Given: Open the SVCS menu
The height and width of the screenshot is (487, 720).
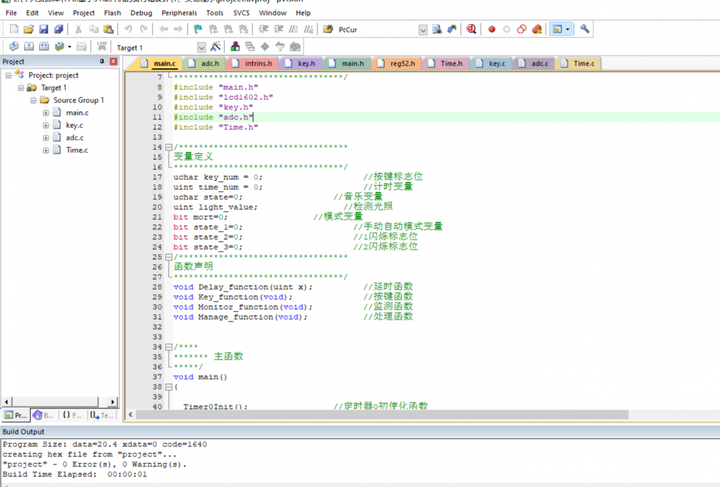Looking at the screenshot, I should point(241,13).
